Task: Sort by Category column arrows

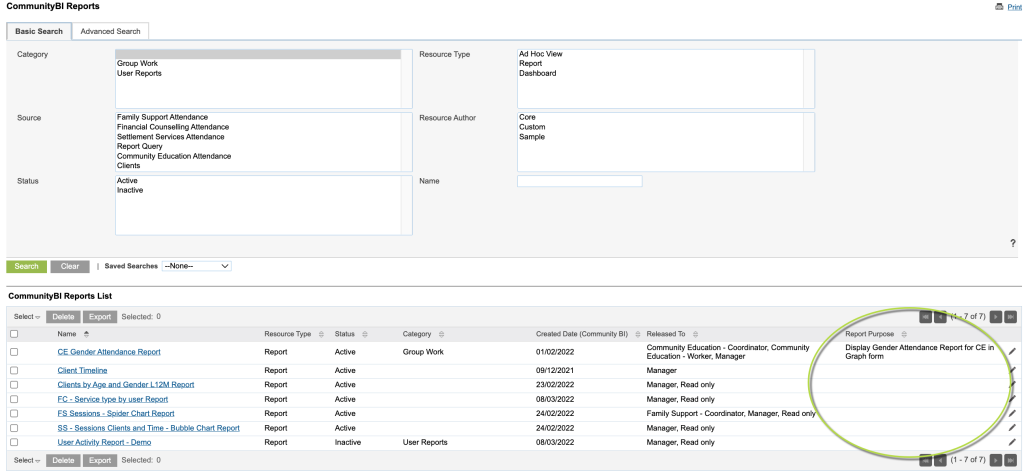Action: (441, 334)
